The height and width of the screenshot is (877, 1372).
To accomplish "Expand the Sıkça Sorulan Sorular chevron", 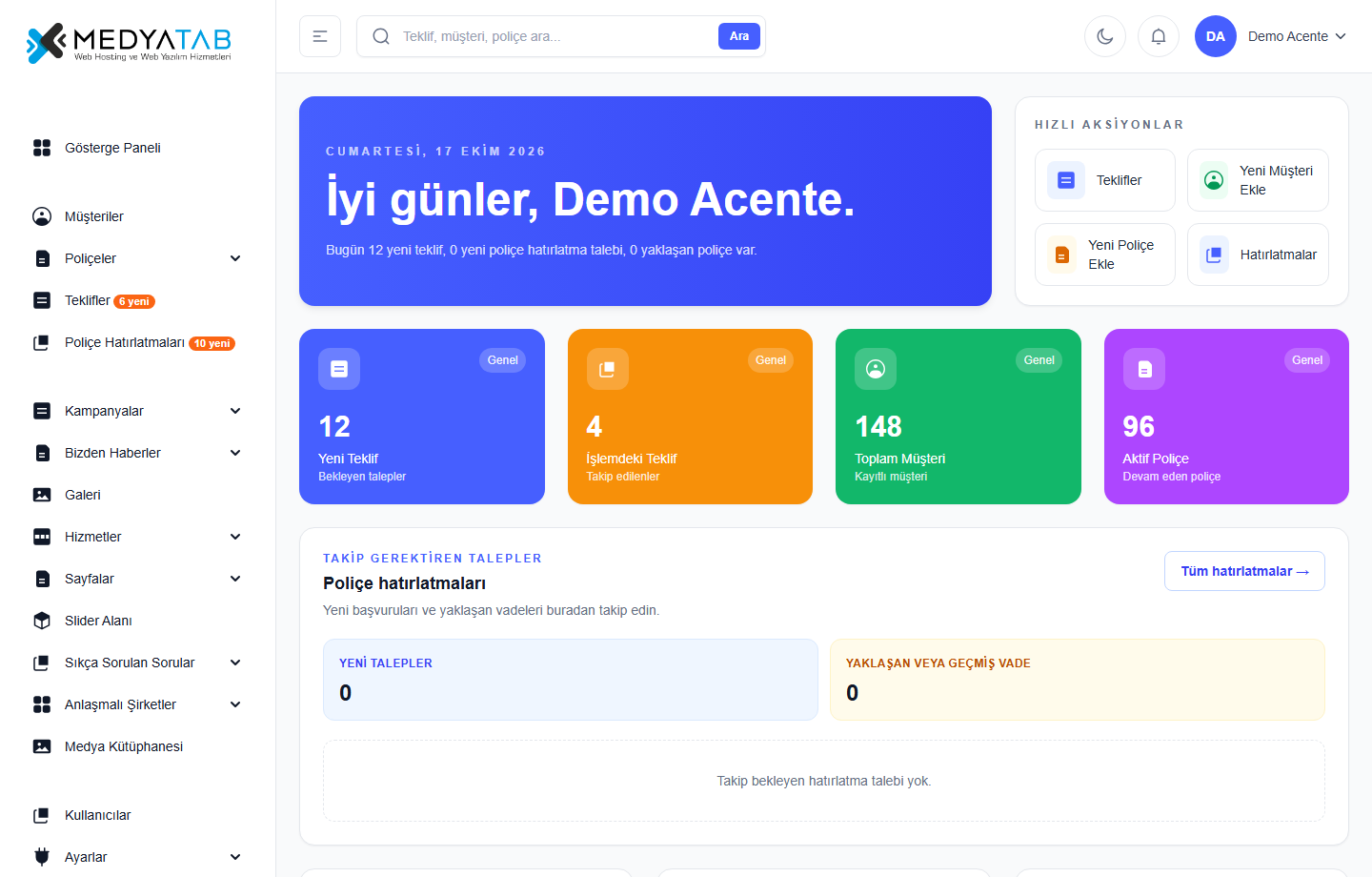I will (x=235, y=663).
